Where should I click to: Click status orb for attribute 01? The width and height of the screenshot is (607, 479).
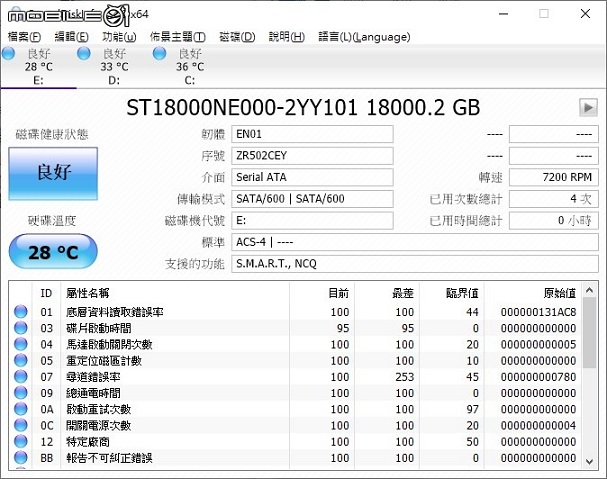tap(21, 312)
